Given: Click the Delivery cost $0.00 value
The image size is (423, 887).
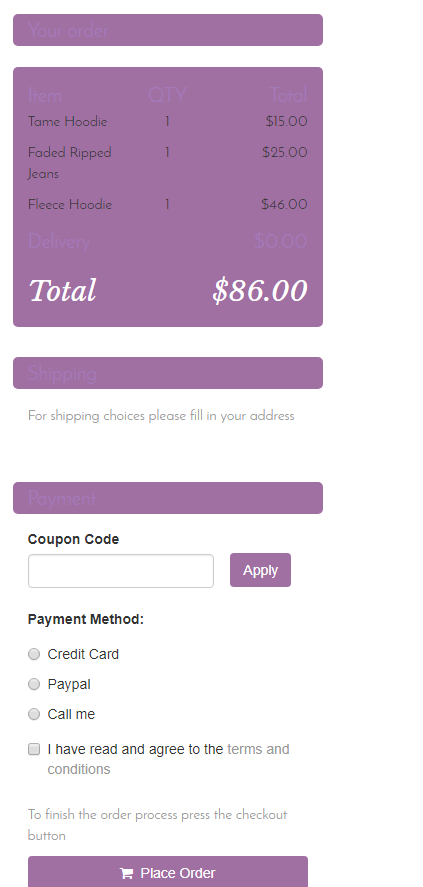Looking at the screenshot, I should tap(280, 242).
